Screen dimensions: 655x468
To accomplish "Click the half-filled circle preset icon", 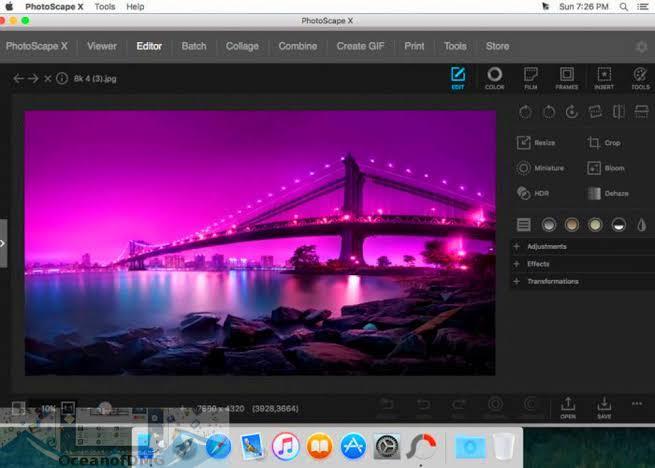I will (x=619, y=224).
